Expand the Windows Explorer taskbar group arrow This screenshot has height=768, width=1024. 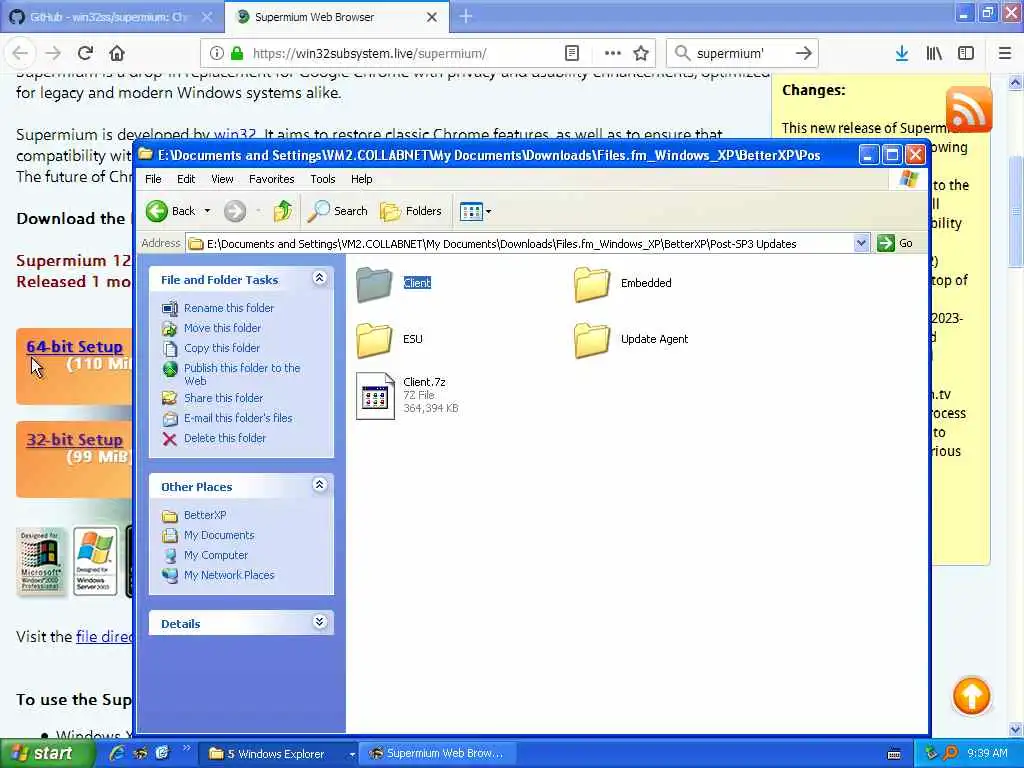352,754
